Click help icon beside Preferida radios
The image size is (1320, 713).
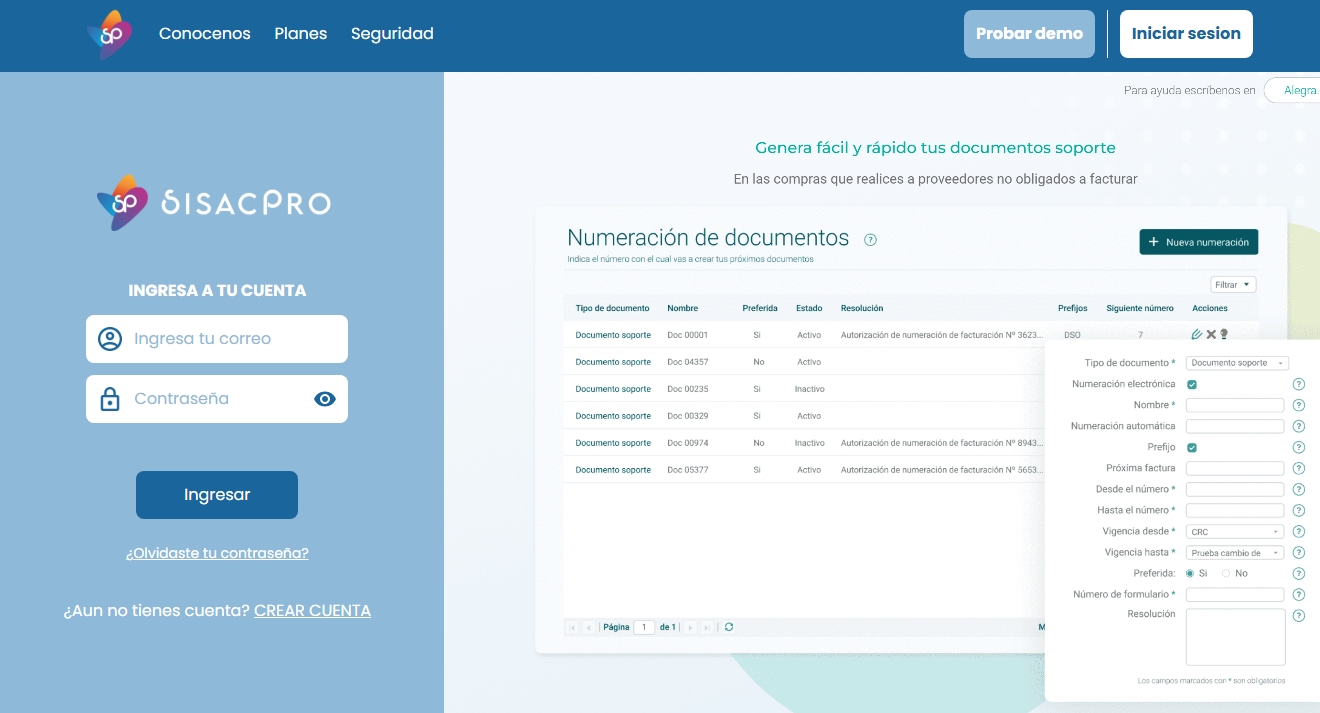tap(1299, 573)
